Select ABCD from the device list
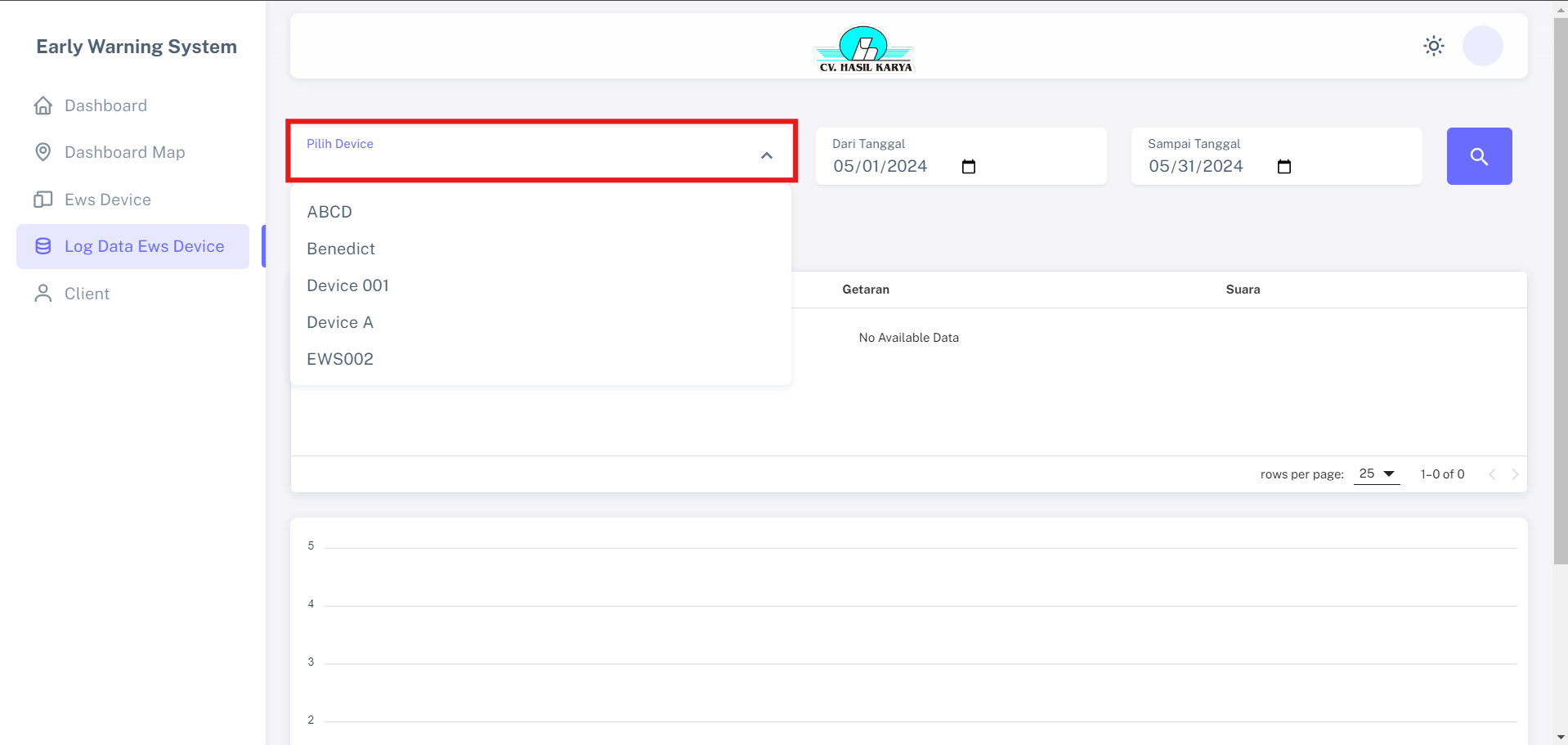Screen dimensions: 1568x745 [x=329, y=212]
